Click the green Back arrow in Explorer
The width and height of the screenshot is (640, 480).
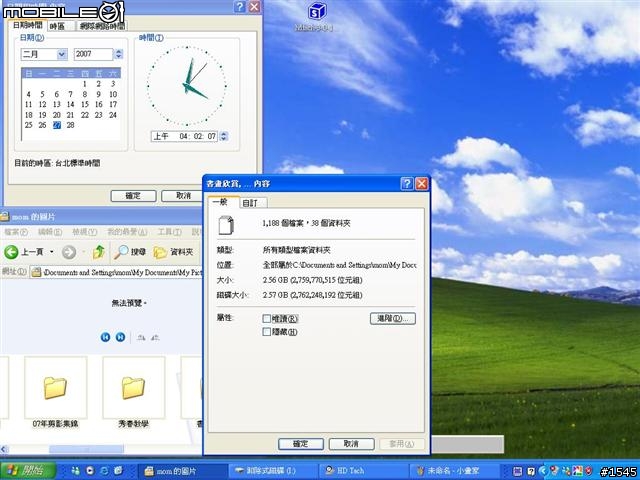tap(11, 252)
